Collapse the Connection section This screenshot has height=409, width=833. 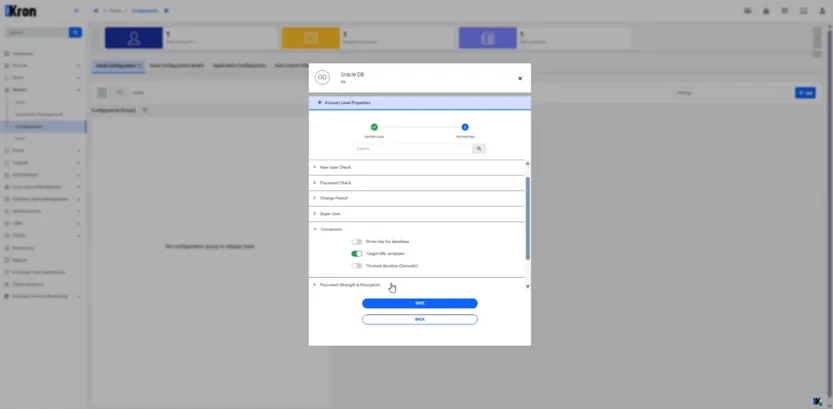pyautogui.click(x=416, y=229)
